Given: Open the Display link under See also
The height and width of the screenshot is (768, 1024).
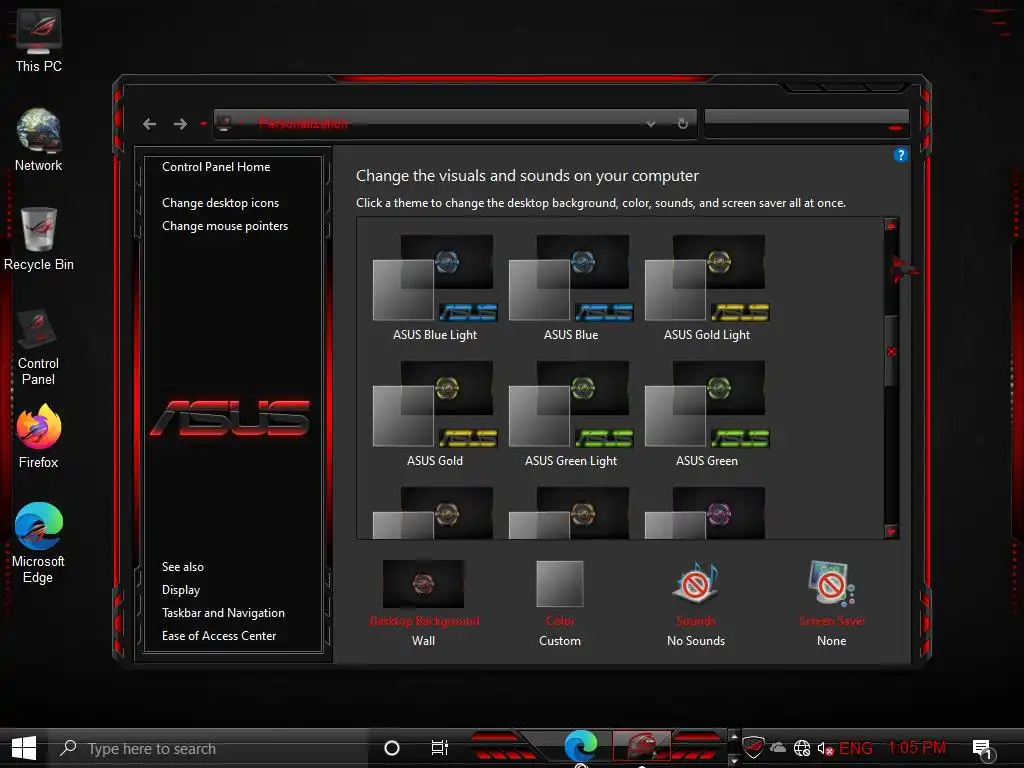Looking at the screenshot, I should [x=181, y=590].
